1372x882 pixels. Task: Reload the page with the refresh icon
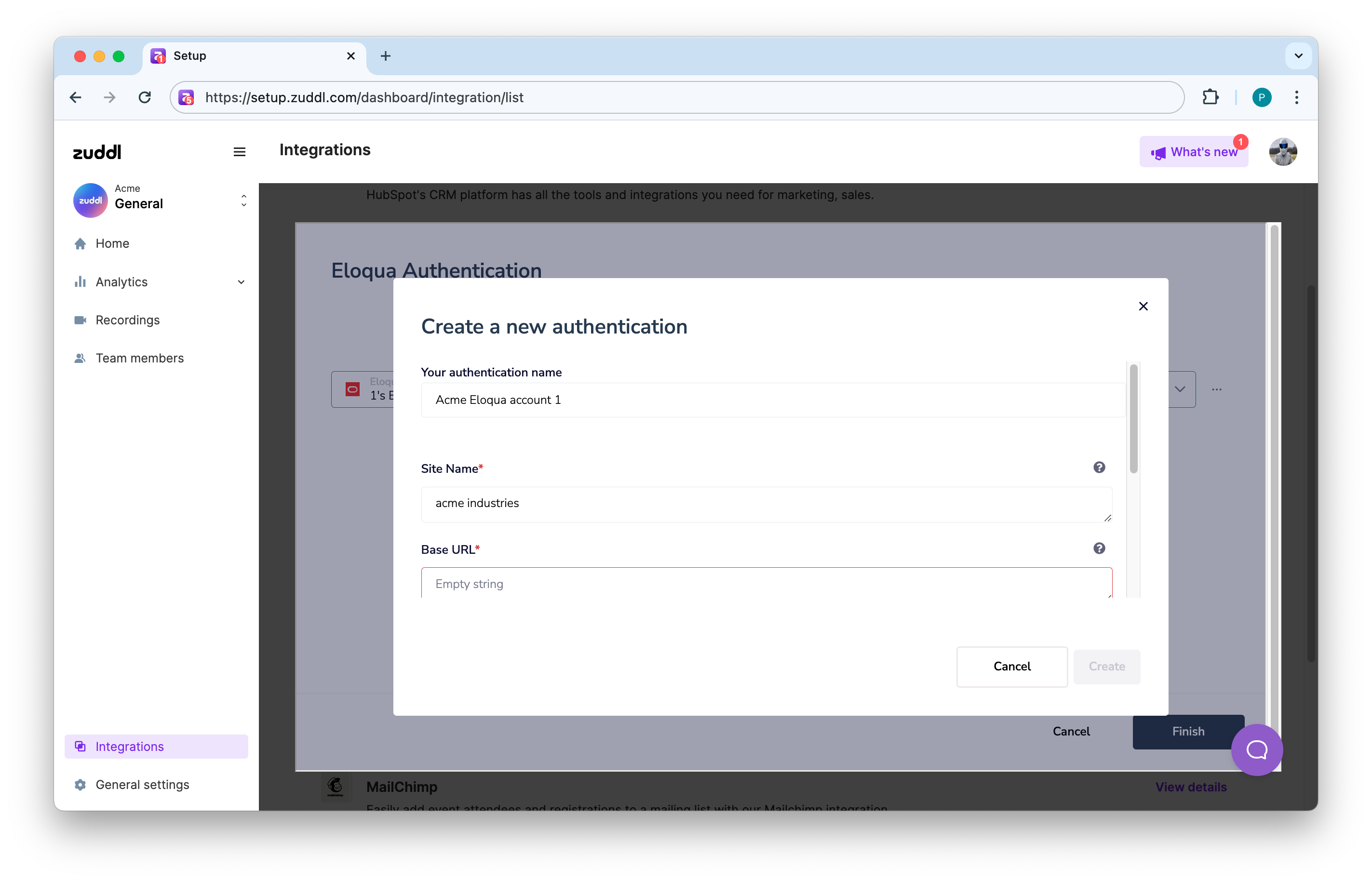[x=145, y=97]
